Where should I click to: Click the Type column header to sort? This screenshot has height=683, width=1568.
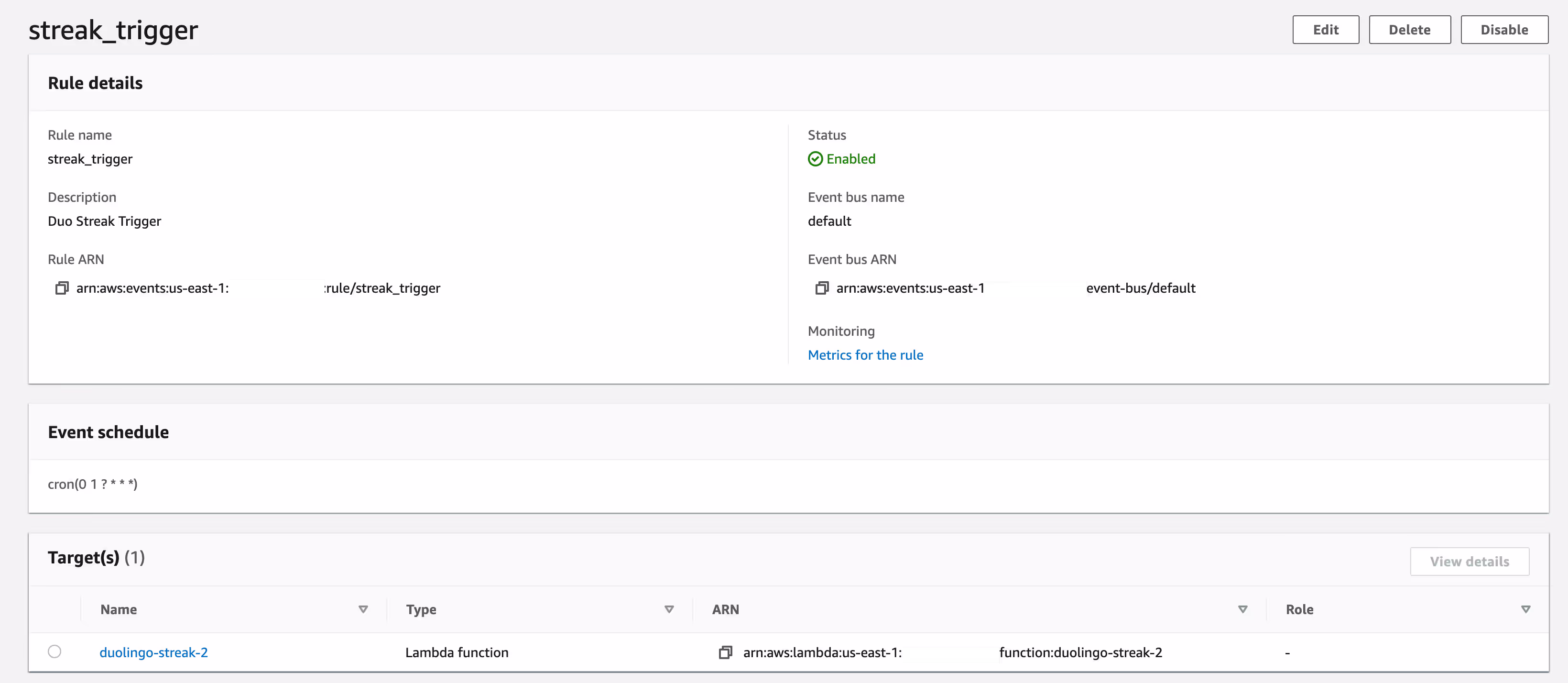pos(421,609)
